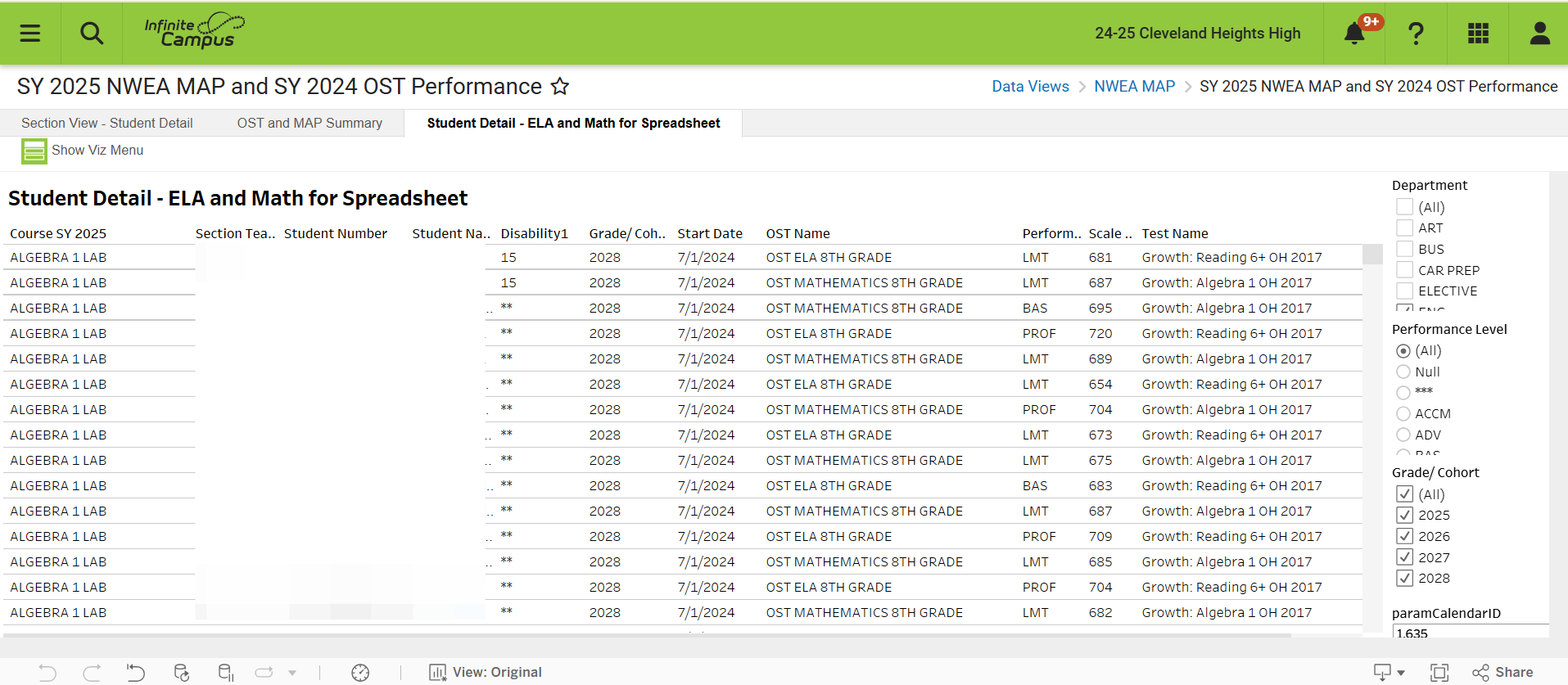
Task: Click the Show Viz Menu label
Action: [x=97, y=151]
